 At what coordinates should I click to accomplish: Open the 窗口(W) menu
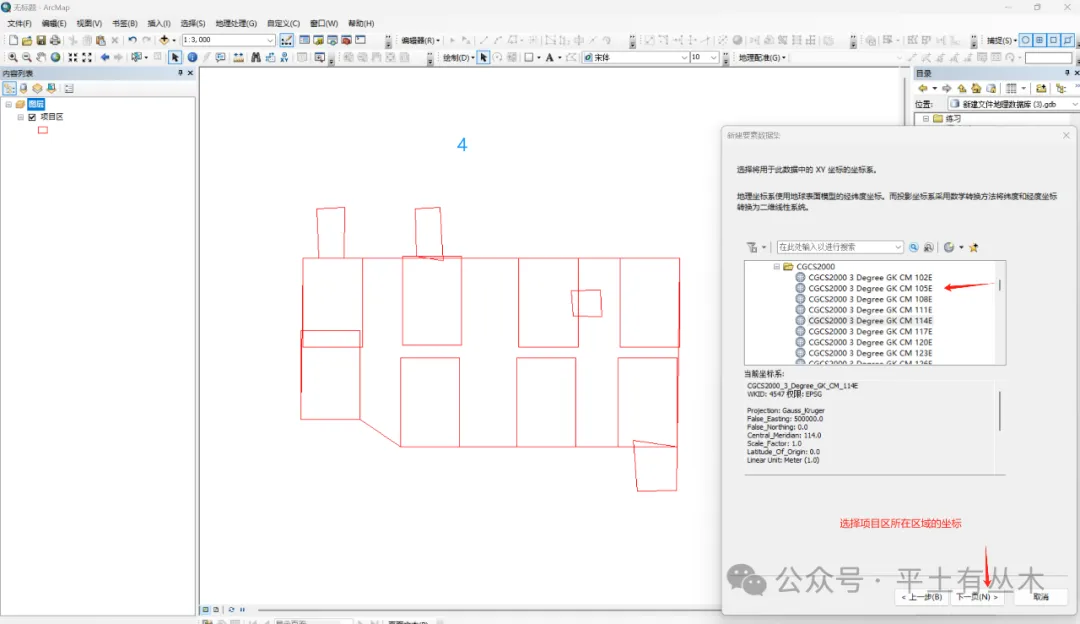[324, 23]
